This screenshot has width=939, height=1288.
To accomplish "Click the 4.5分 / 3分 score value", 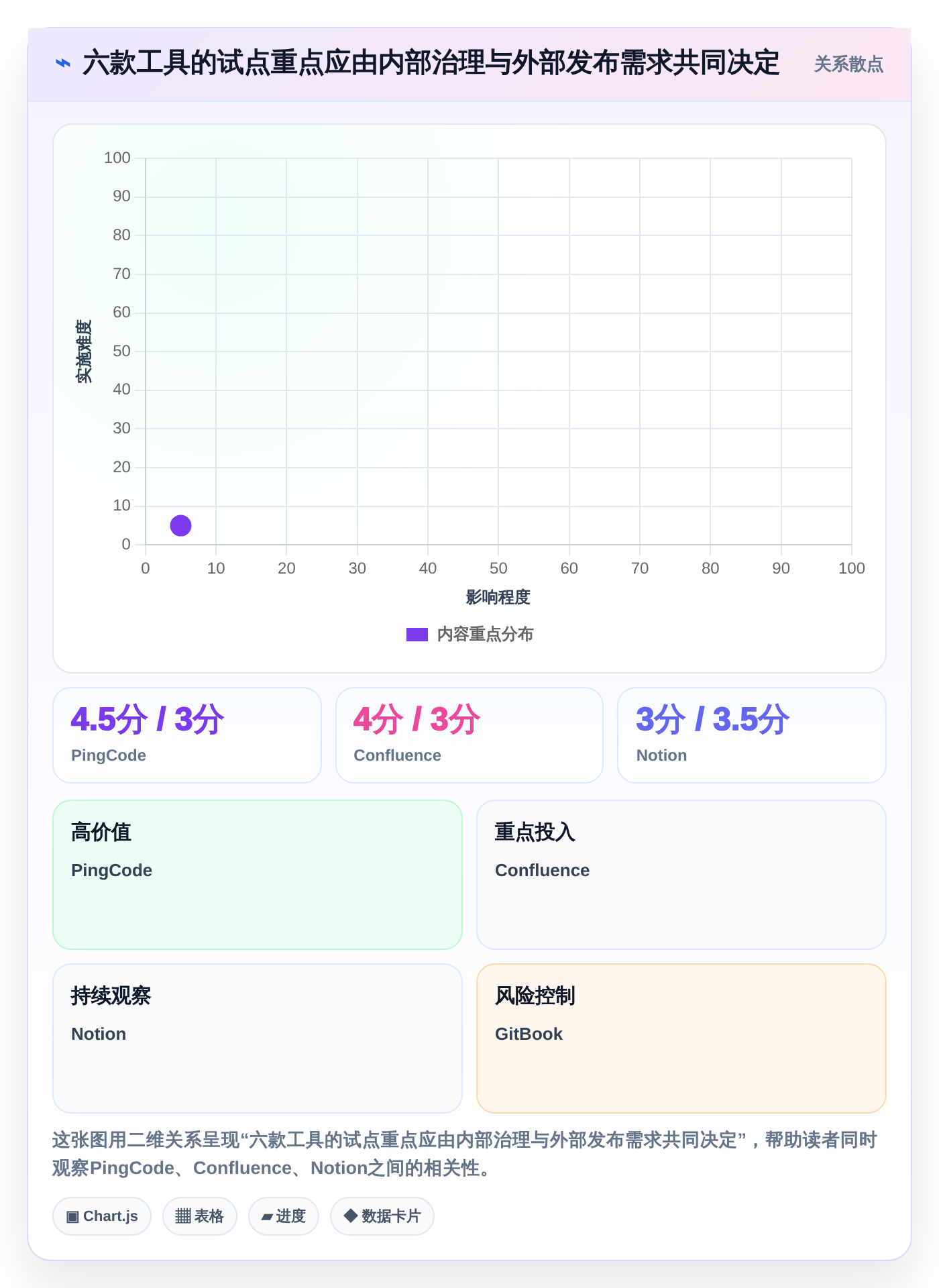I will pos(148,720).
